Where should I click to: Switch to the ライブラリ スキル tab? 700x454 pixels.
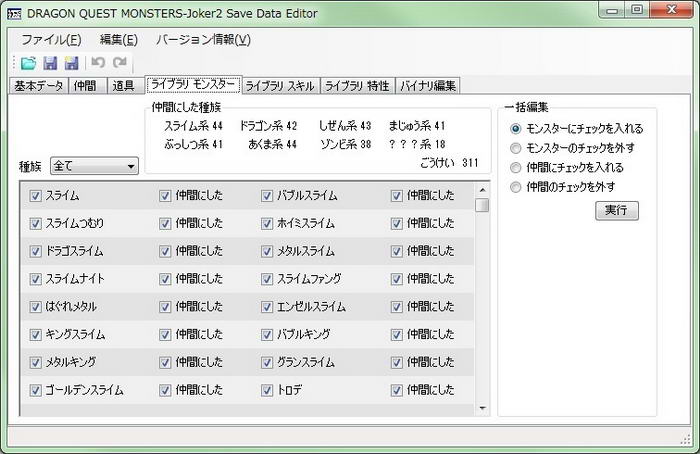(x=279, y=86)
